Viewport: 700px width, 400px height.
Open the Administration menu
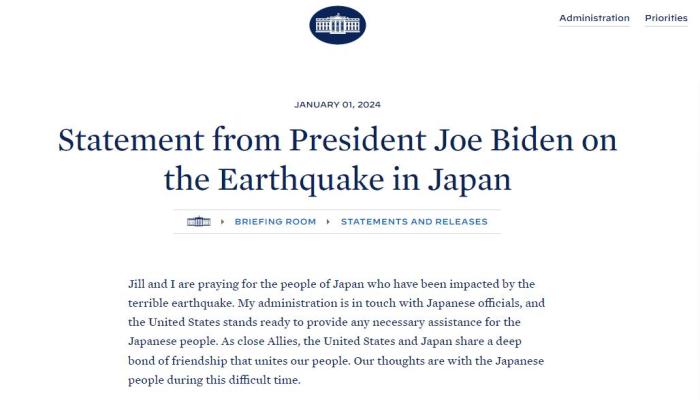click(x=594, y=18)
